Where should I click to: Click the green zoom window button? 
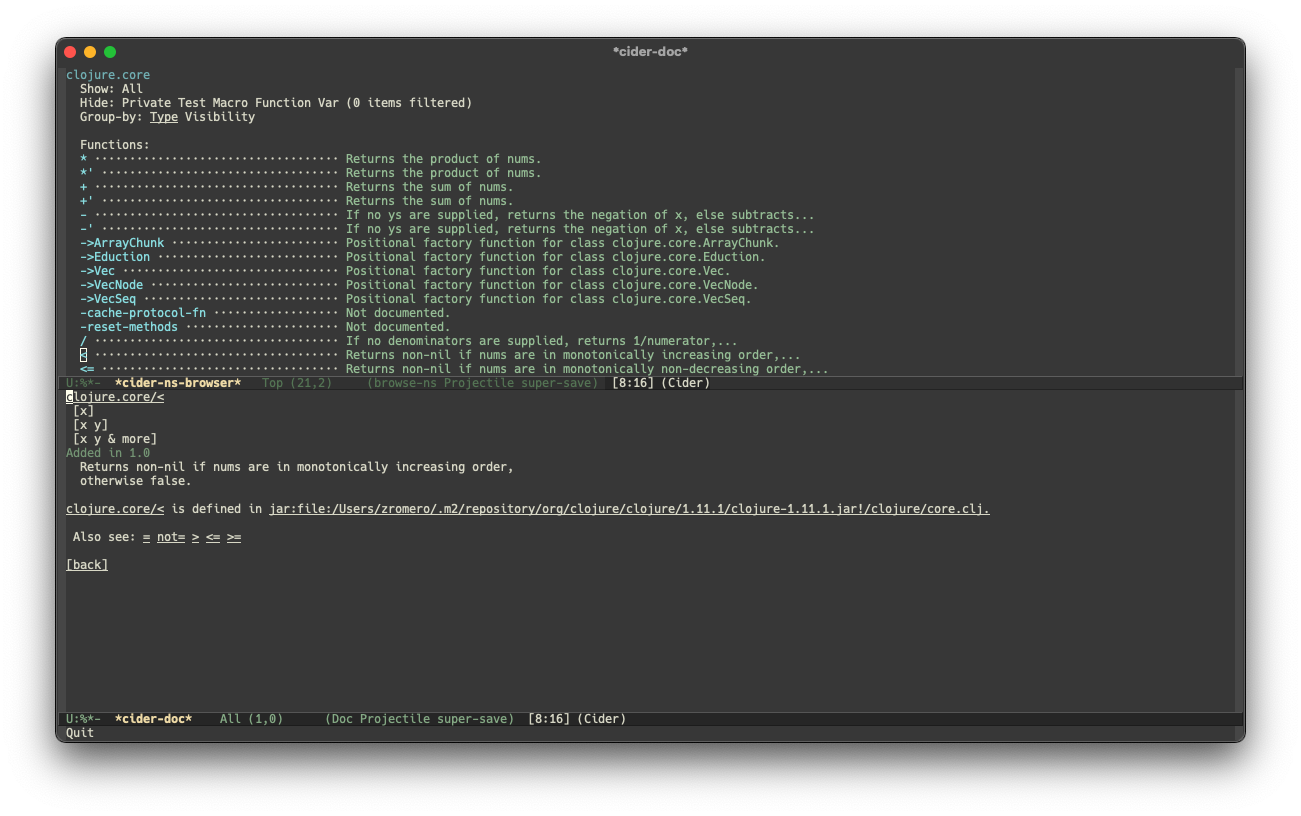(110, 52)
